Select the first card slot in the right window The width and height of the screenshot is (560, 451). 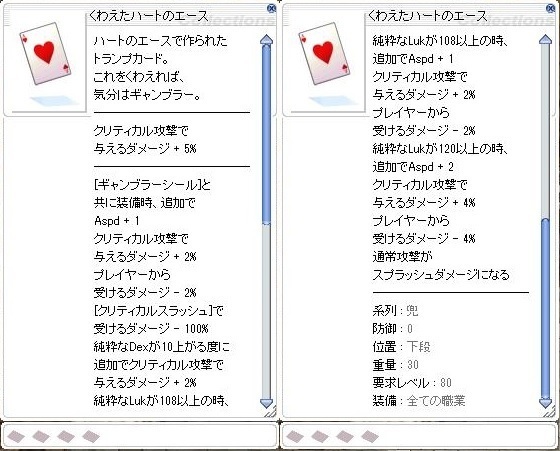pyautogui.click(x=295, y=436)
